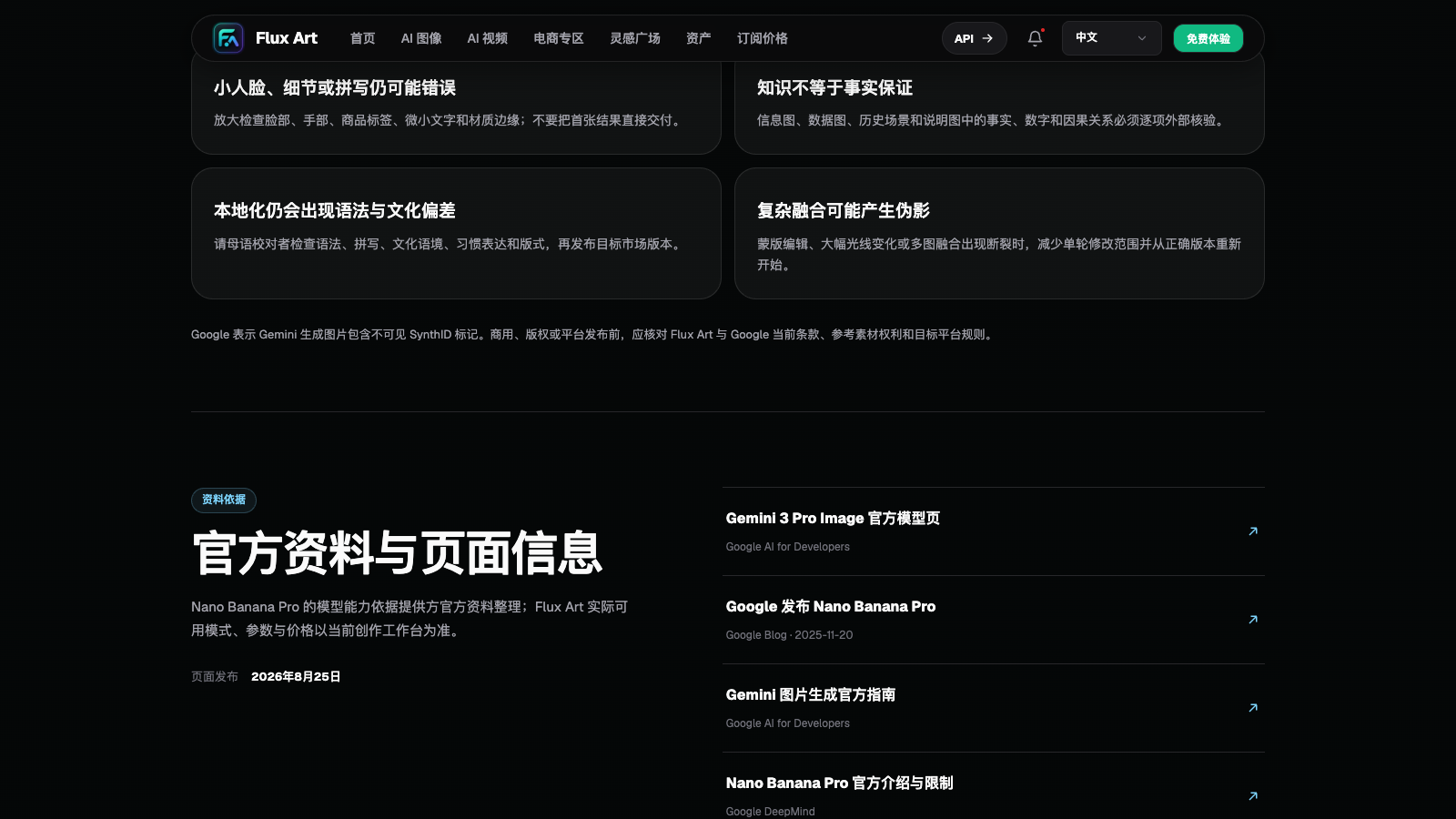Click 本地化仍会出现语法与文化偏差 card
This screenshot has height=819, width=1456.
coord(456,233)
